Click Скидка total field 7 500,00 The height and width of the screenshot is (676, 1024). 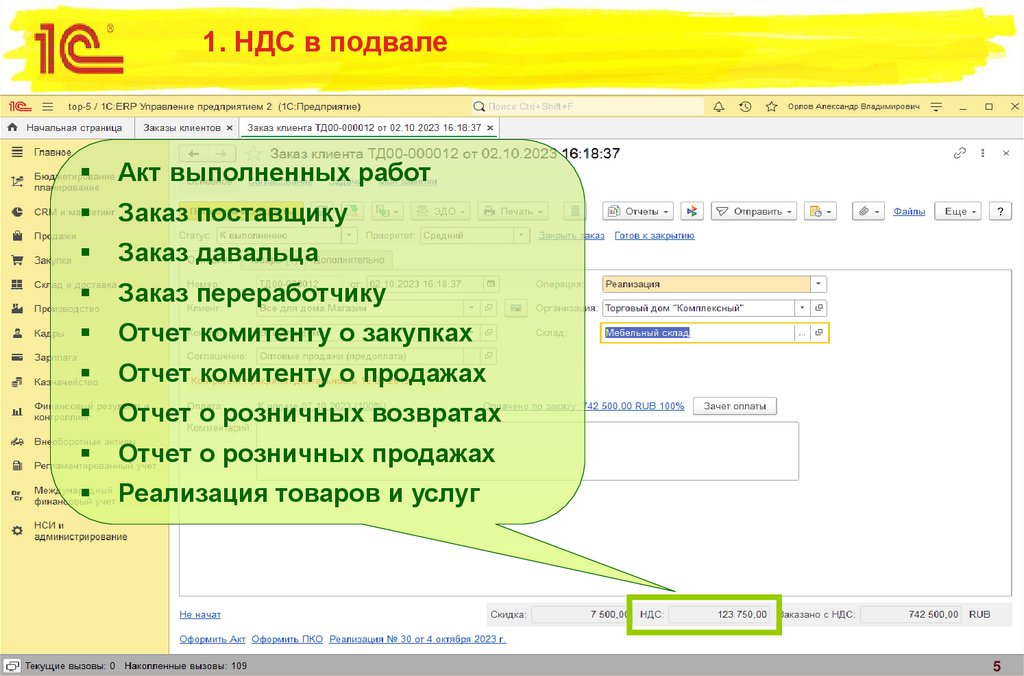(580, 614)
